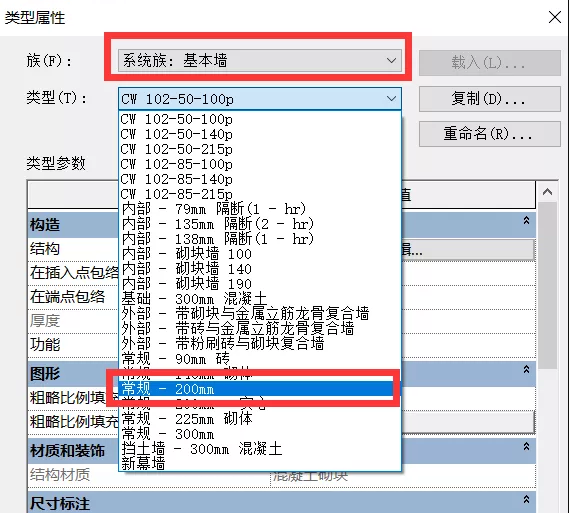Viewport: 569px width, 513px height.
Task: Collapse the 图形 parameter group
Action: (526, 369)
